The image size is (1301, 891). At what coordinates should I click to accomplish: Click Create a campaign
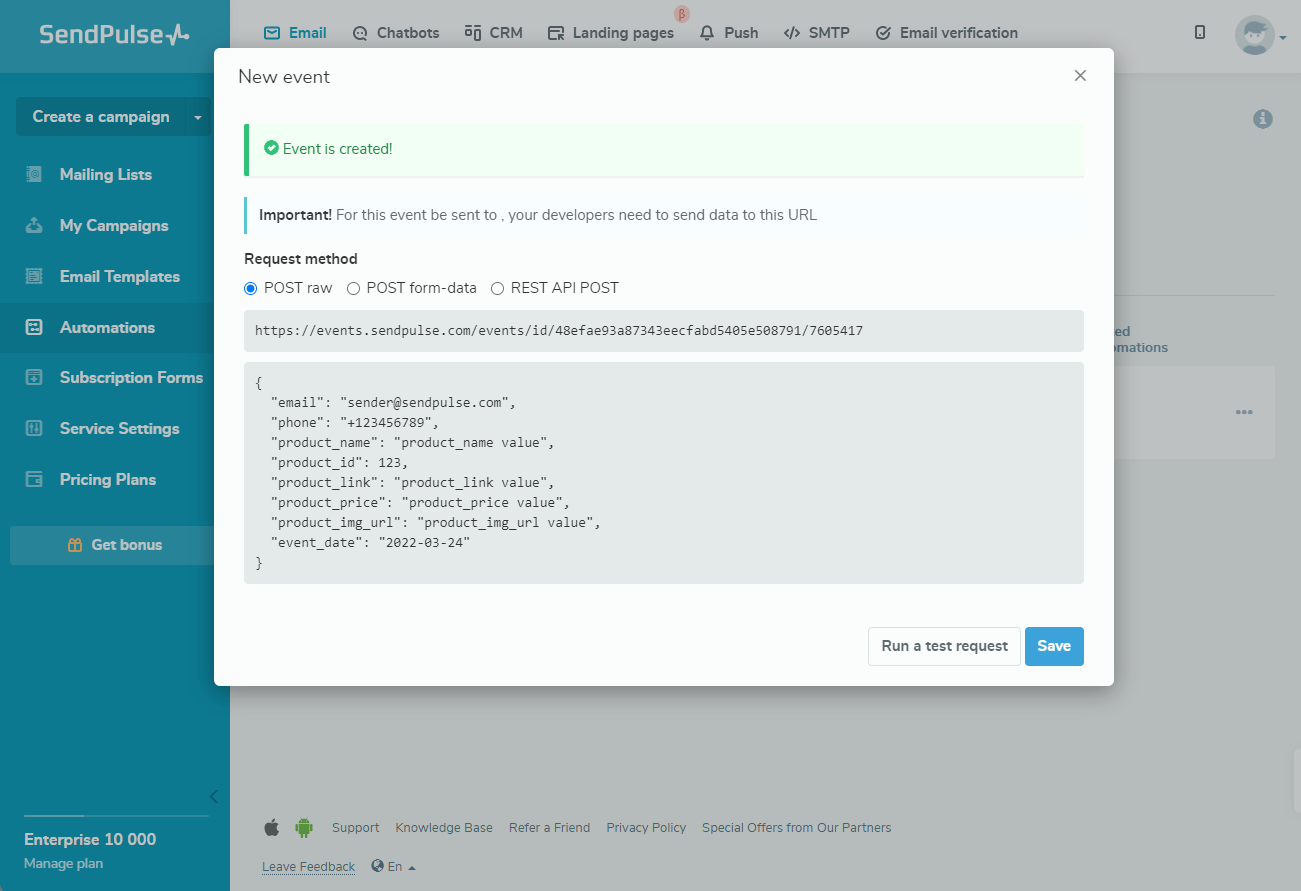coord(101,117)
